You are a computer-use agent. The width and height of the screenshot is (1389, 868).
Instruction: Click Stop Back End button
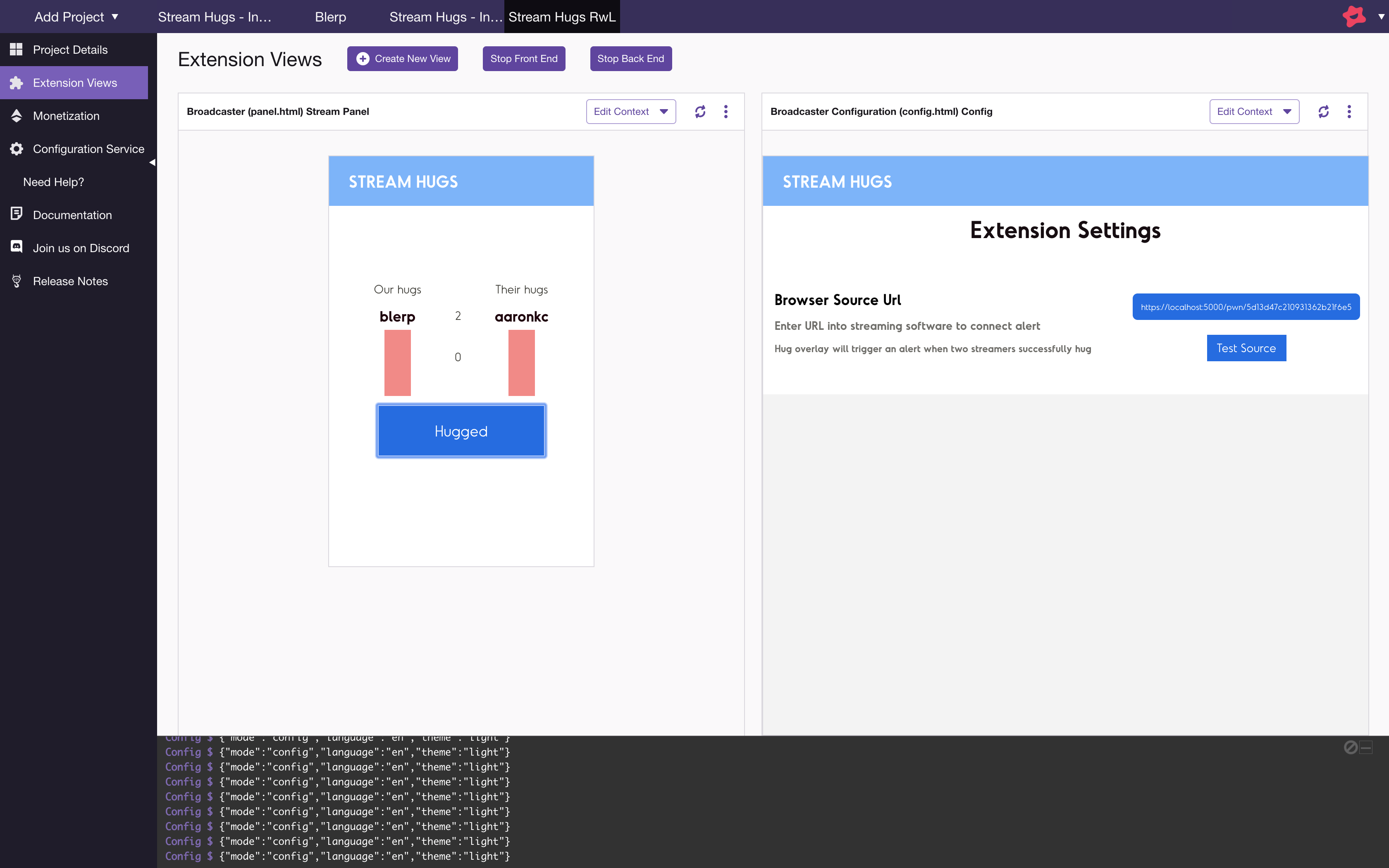(x=630, y=59)
